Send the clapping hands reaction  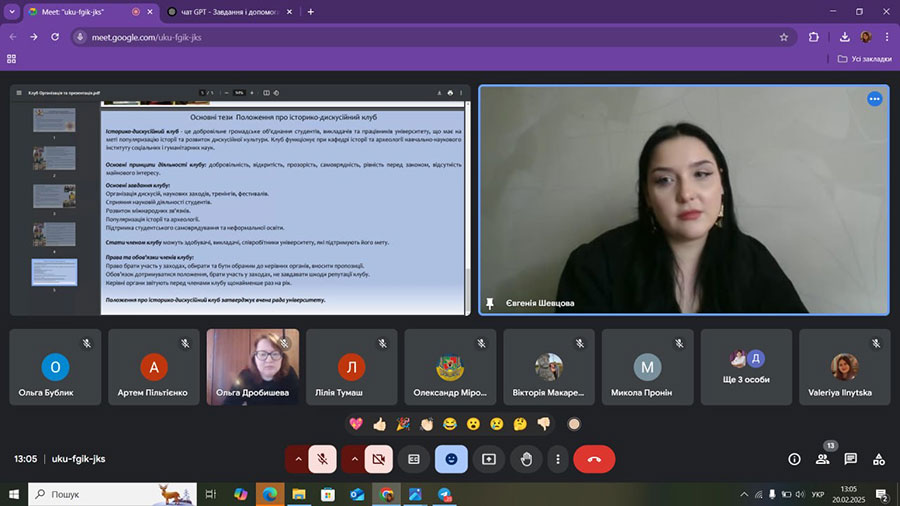426,424
